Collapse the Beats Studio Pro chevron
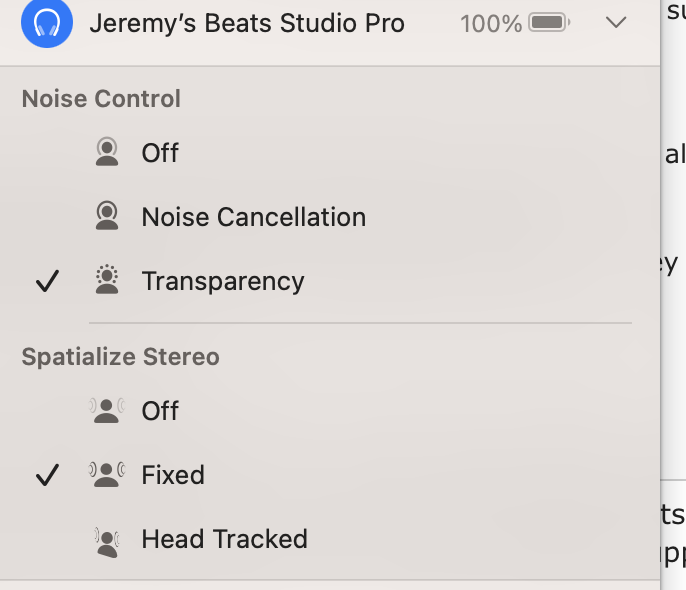The image size is (686, 590). click(x=617, y=22)
